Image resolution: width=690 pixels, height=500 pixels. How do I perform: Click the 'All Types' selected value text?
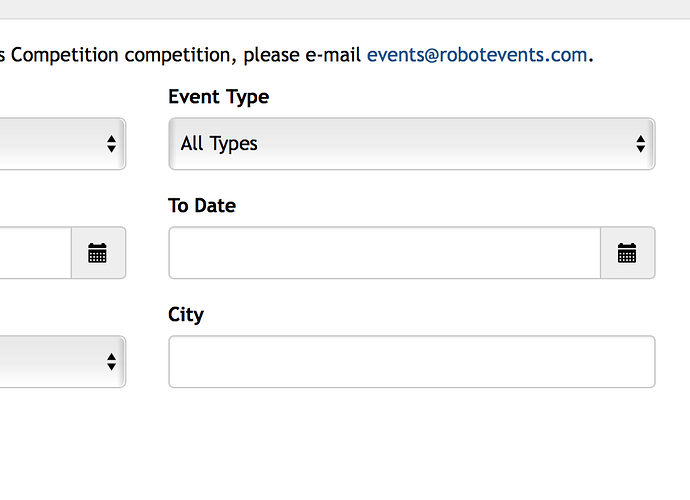coord(219,144)
